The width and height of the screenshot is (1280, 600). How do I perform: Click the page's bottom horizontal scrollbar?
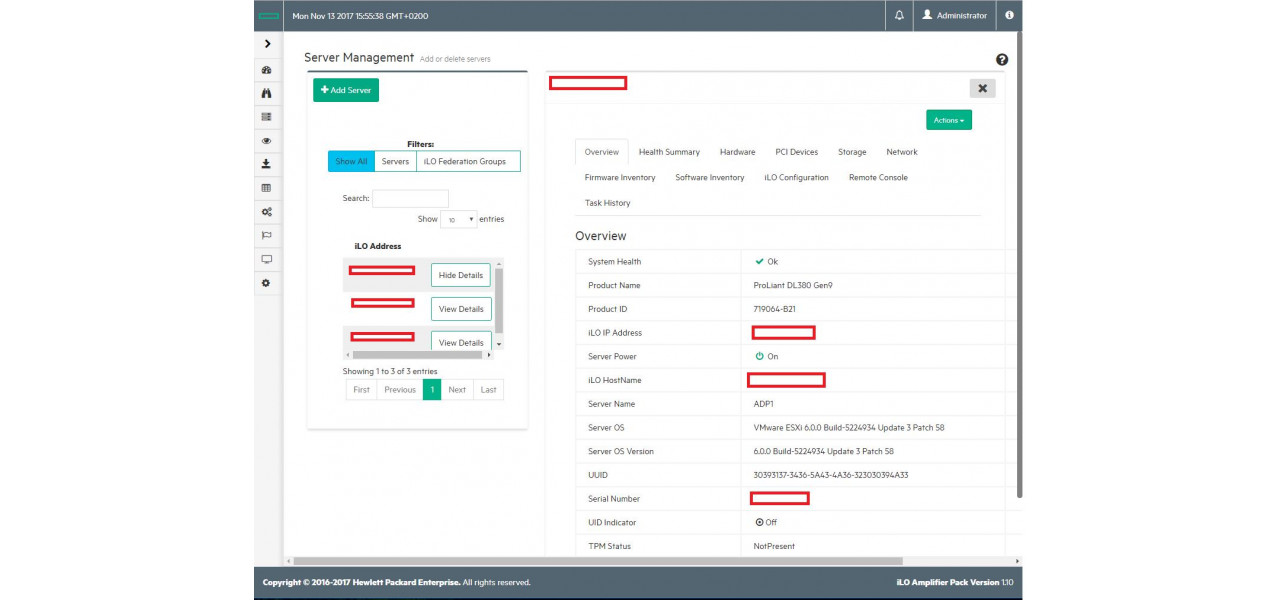pos(598,561)
